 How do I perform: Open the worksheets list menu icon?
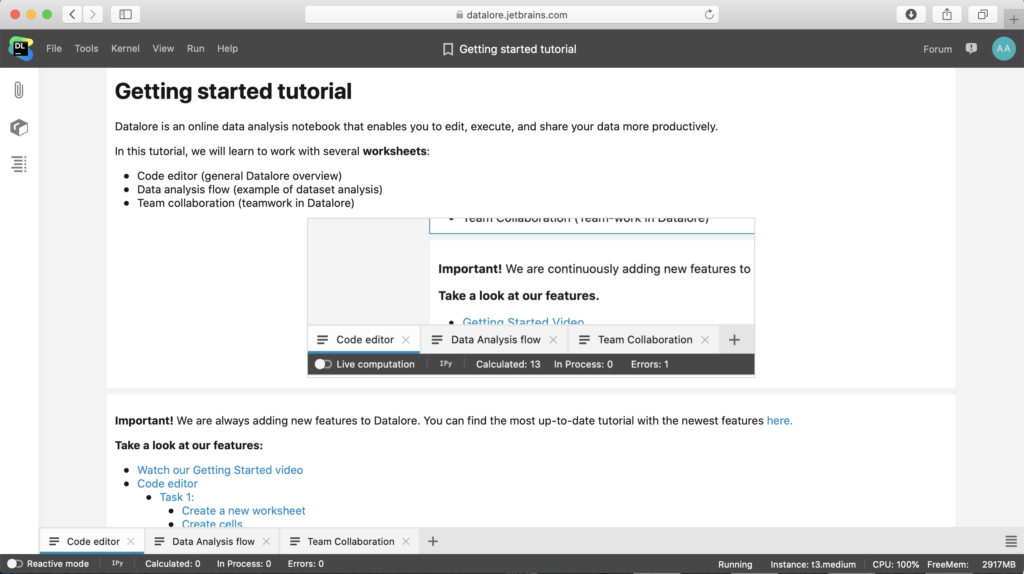[1010, 541]
